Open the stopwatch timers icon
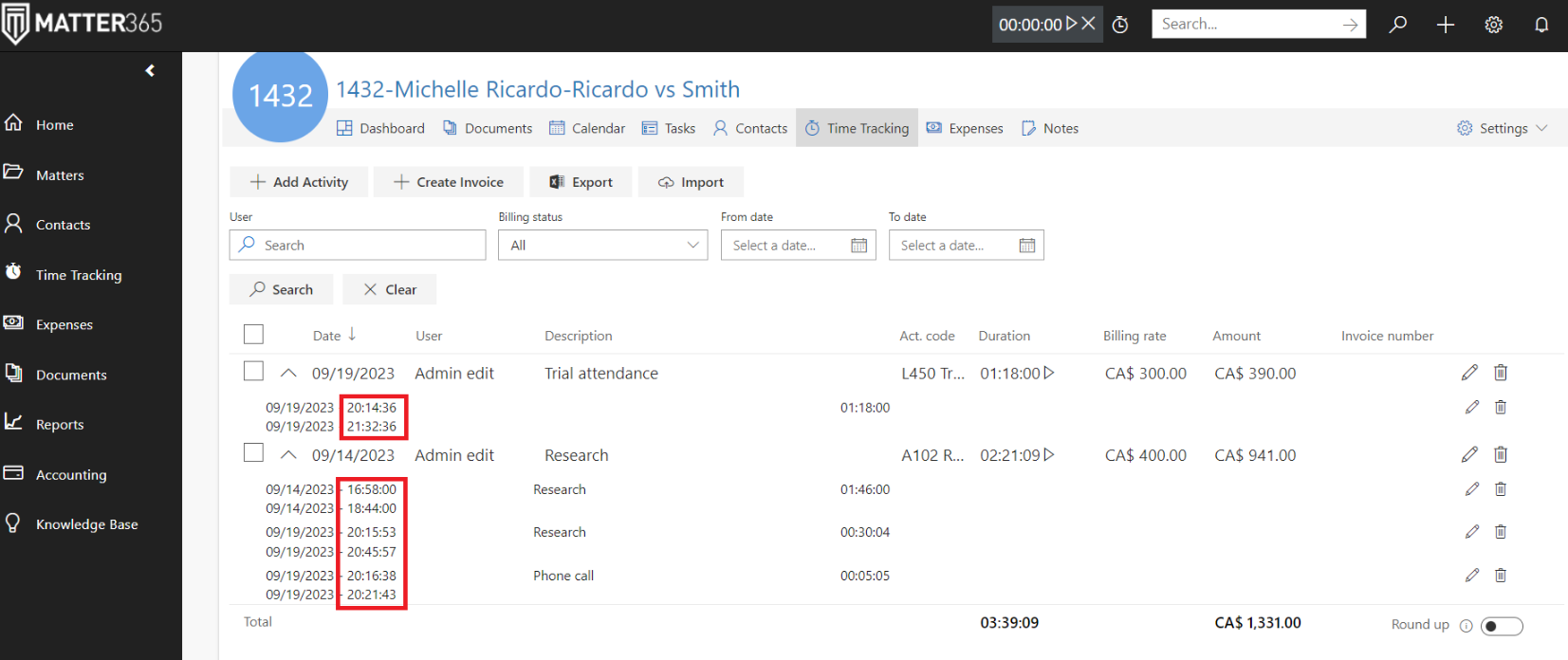This screenshot has width=1568, height=660. pyautogui.click(x=1120, y=25)
